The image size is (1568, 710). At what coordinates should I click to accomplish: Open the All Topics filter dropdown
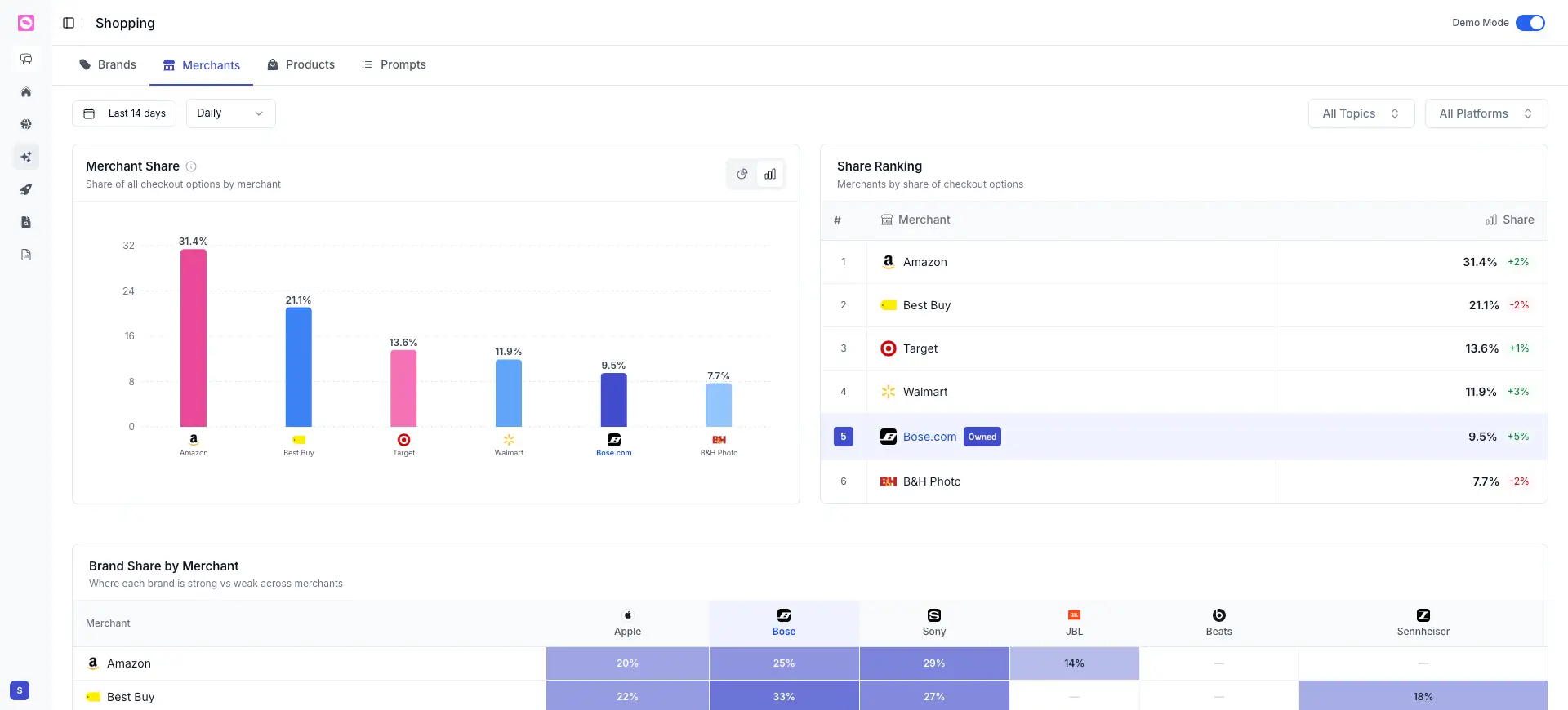(1361, 113)
